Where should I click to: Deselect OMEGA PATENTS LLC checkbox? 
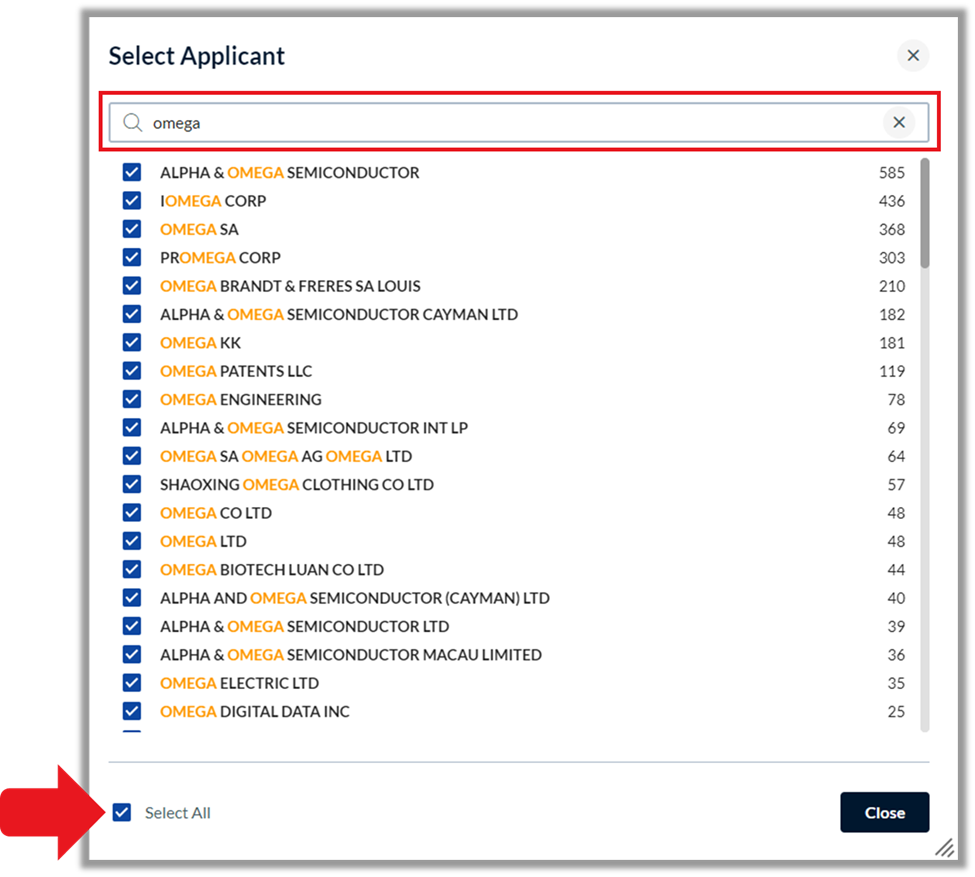tap(132, 371)
